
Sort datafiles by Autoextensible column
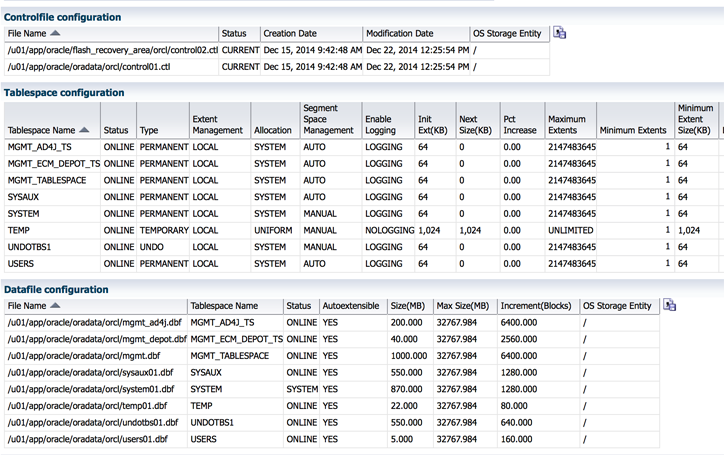[350, 306]
